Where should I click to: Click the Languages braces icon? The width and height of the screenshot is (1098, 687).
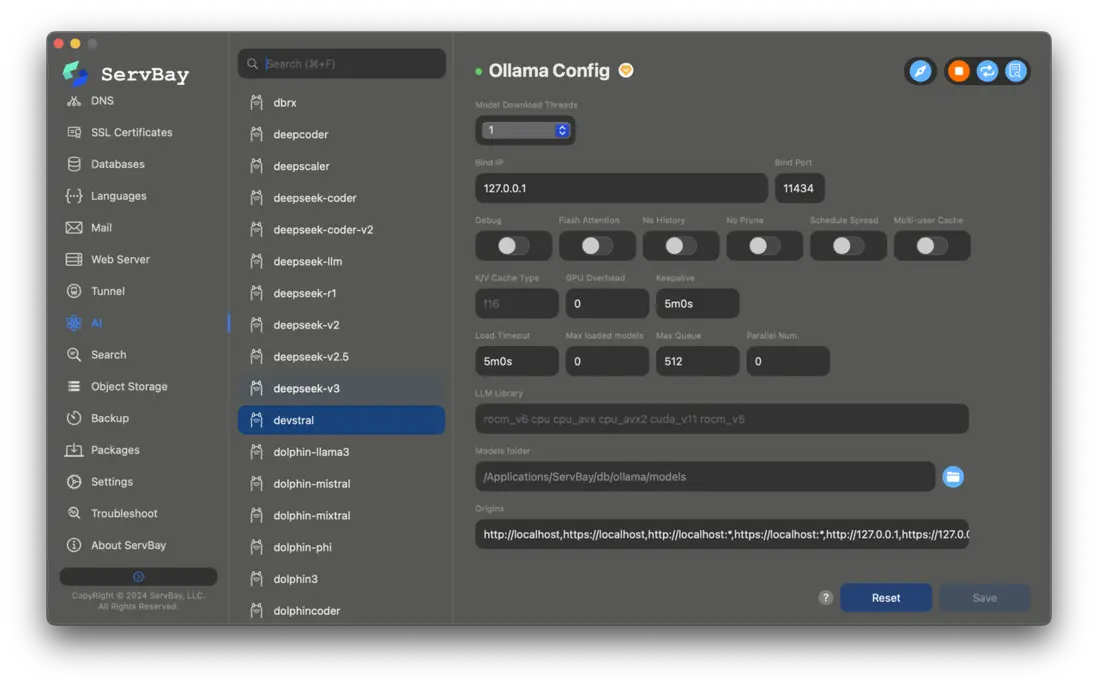click(74, 196)
